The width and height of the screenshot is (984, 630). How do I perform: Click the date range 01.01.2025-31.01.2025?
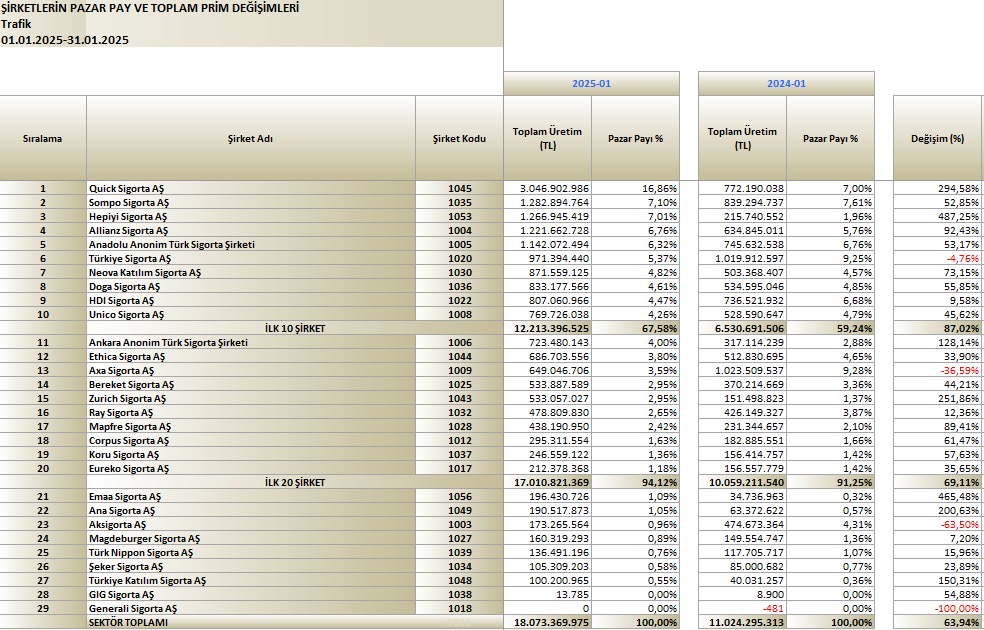click(65, 40)
